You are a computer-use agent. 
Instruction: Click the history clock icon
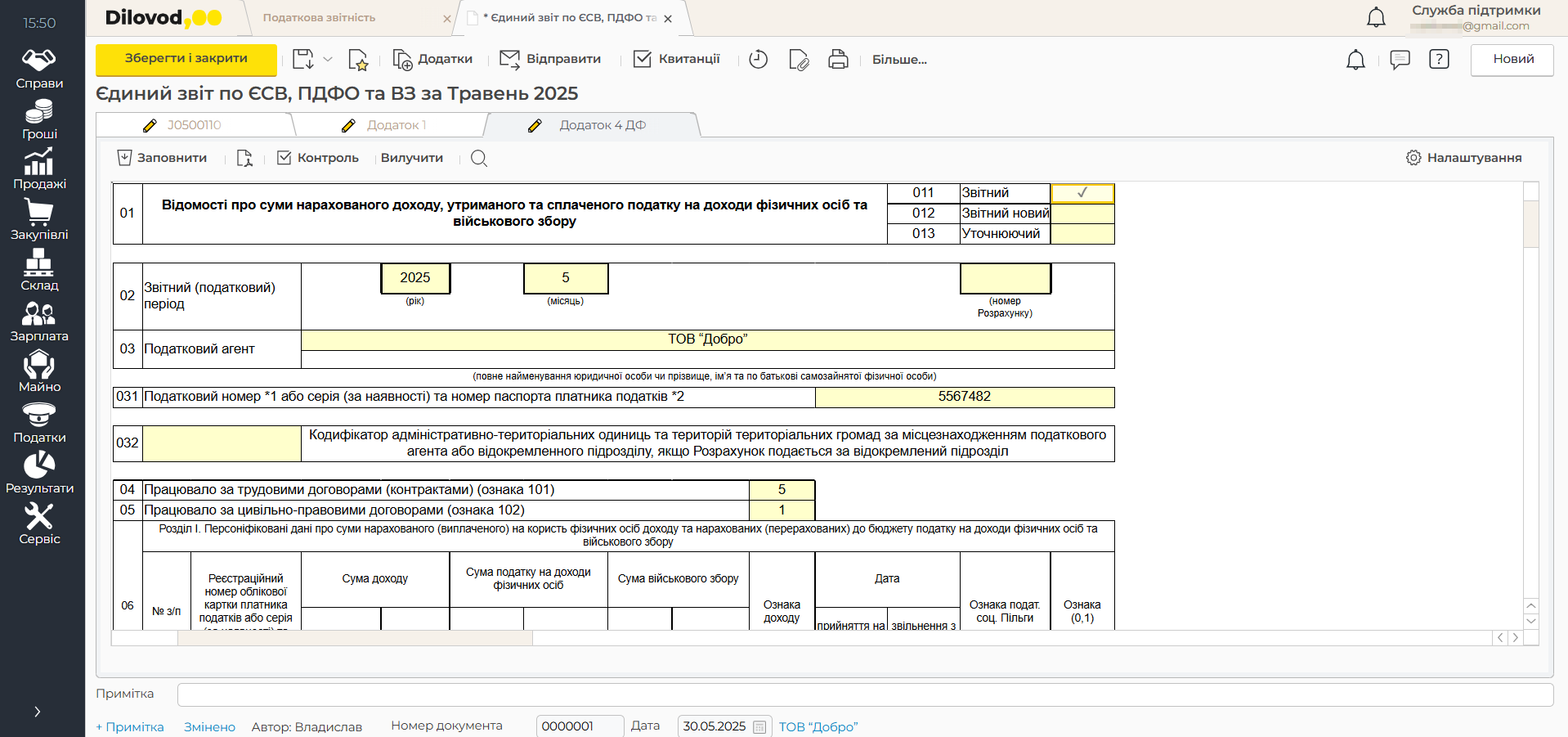(758, 60)
